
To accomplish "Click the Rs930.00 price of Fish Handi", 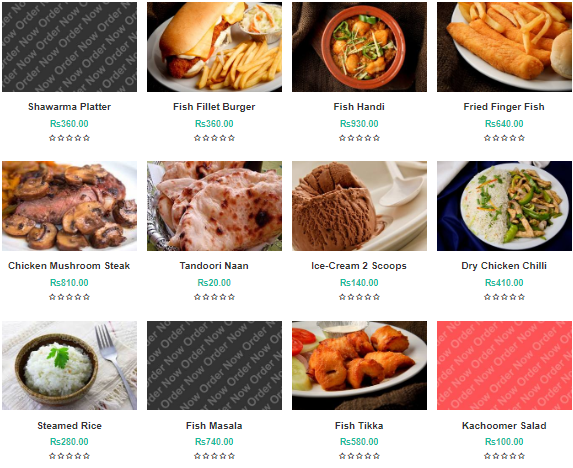I will pos(359,123).
